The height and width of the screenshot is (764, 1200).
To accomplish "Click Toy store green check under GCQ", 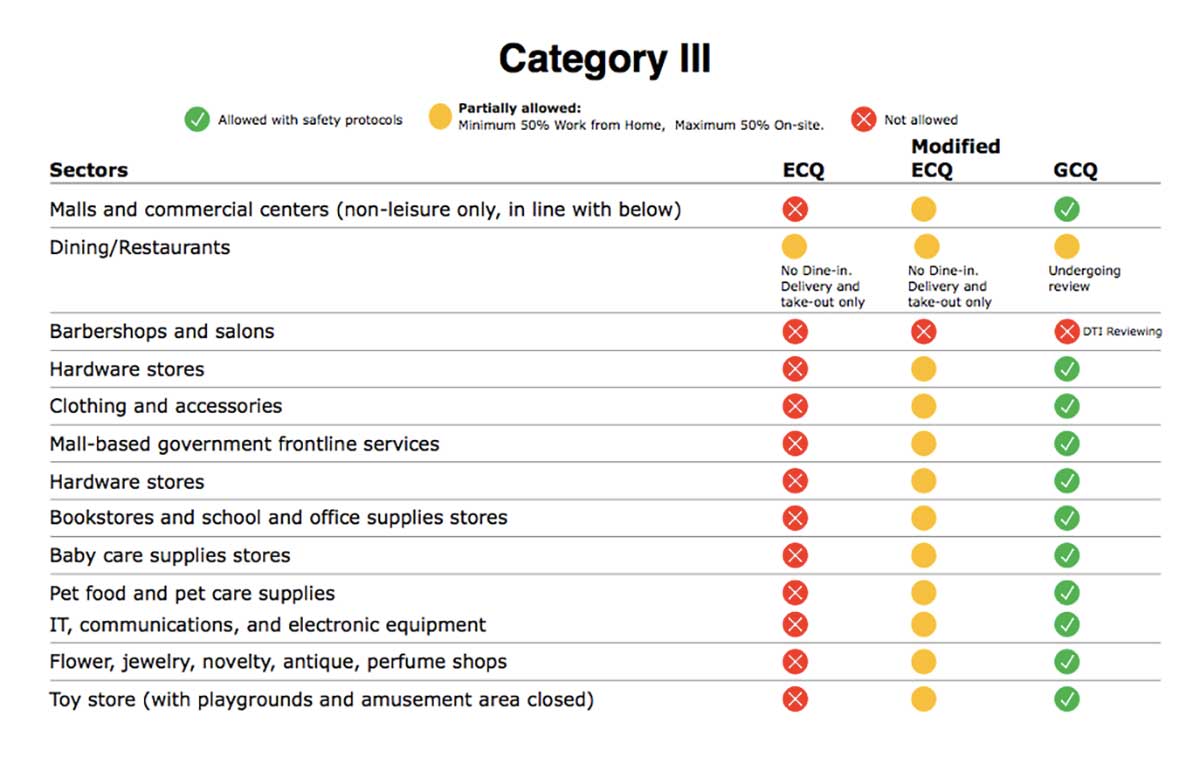I will pos(1067,699).
